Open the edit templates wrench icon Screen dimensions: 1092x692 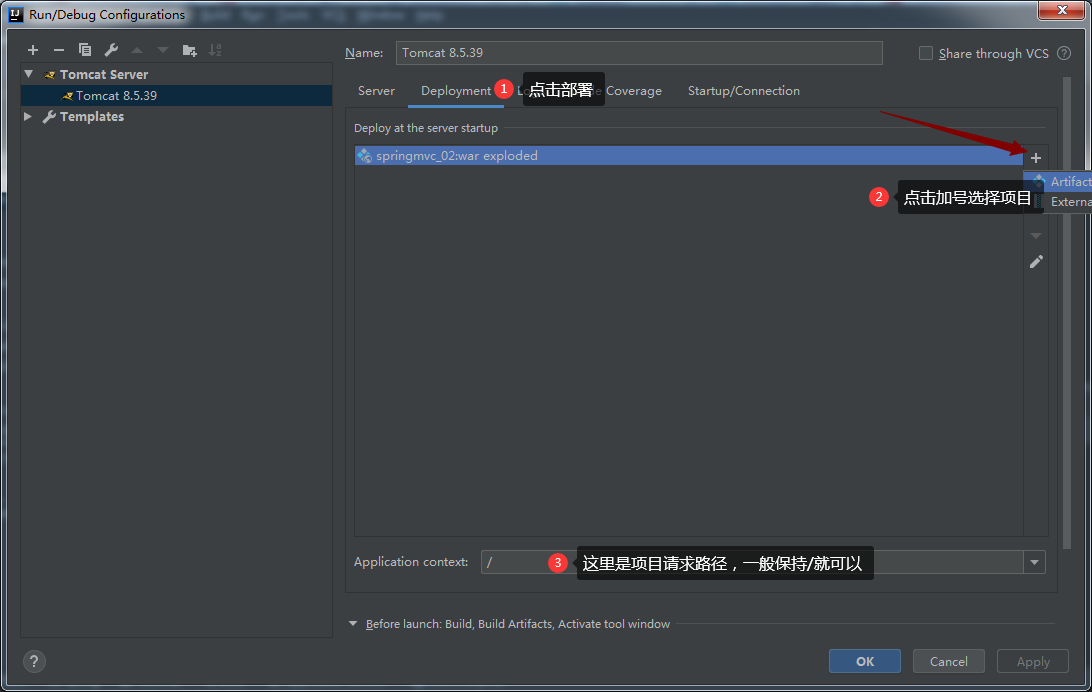[x=111, y=50]
